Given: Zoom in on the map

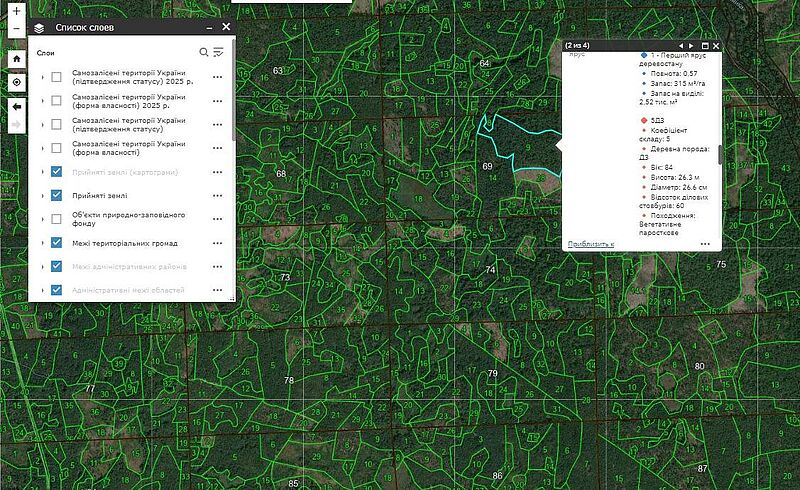Looking at the screenshot, I should pos(16,10).
